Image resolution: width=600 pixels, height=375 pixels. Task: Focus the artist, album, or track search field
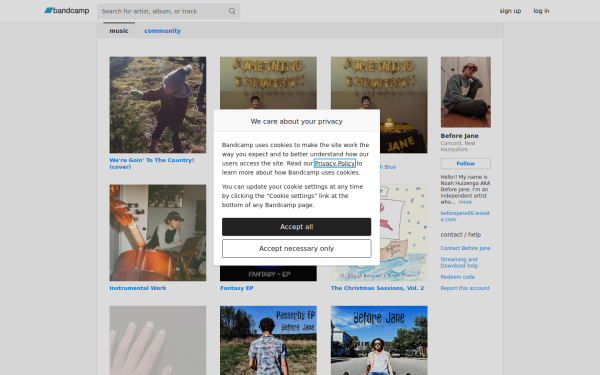point(168,11)
